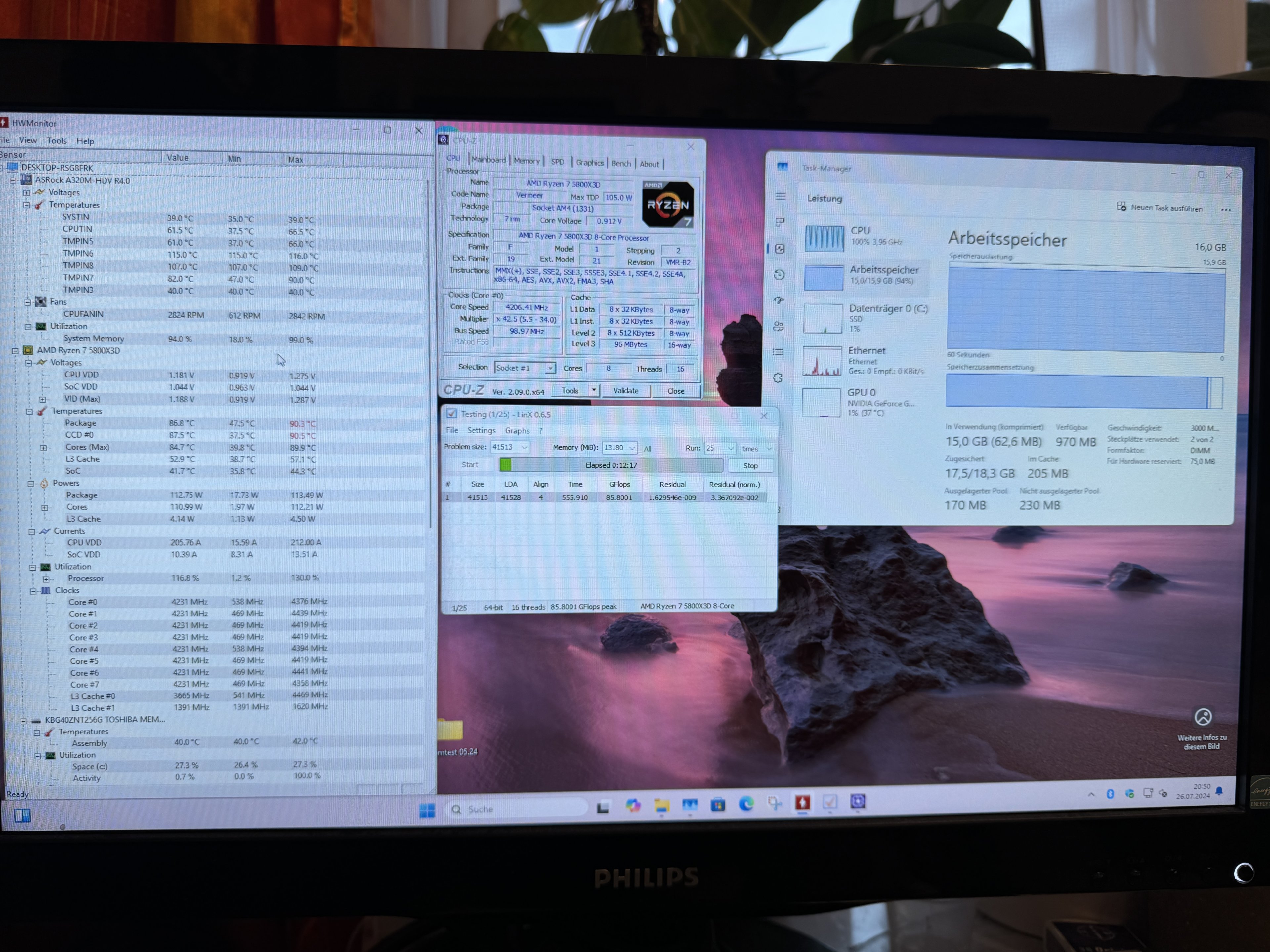Open Users icon in Task Manager sidebar
Image resolution: width=1270 pixels, height=952 pixels.
[x=779, y=327]
